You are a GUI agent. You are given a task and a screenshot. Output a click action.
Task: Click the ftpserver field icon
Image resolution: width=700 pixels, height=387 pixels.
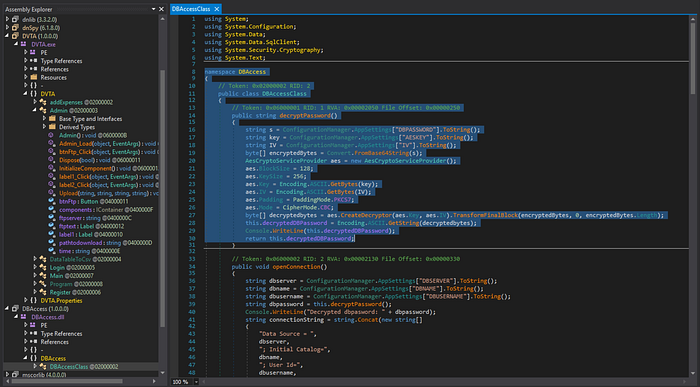tap(51, 218)
